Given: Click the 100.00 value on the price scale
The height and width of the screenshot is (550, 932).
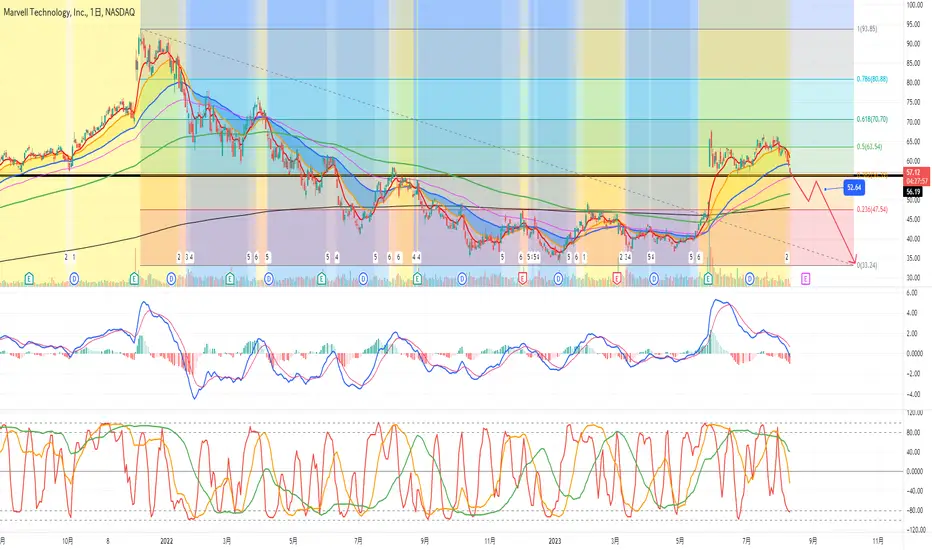Looking at the screenshot, I should pos(914,5).
